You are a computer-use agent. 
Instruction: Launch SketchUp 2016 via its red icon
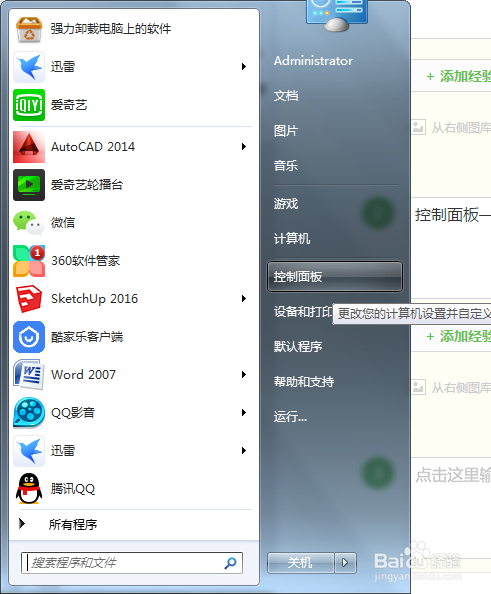tap(29, 299)
